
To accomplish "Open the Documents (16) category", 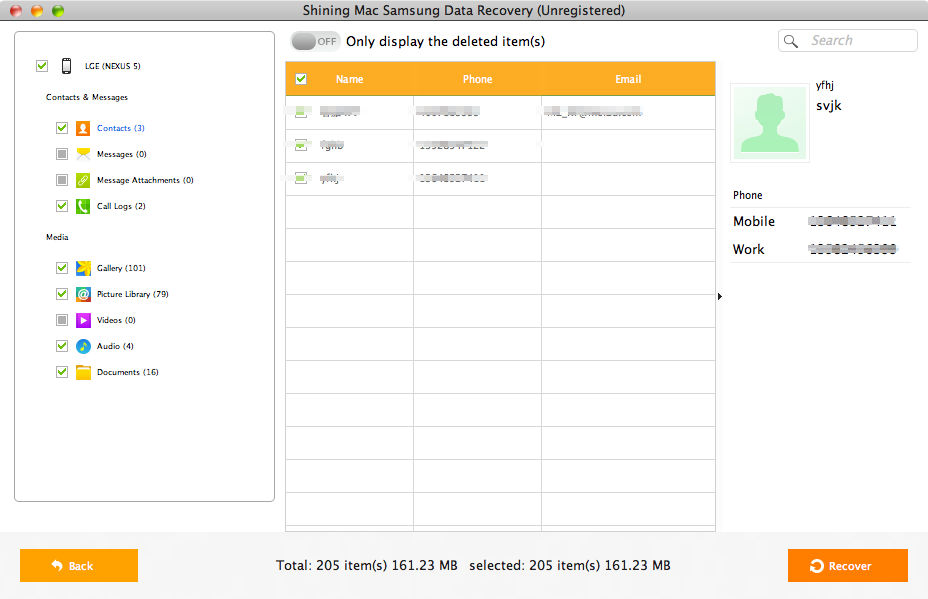I will pos(128,372).
